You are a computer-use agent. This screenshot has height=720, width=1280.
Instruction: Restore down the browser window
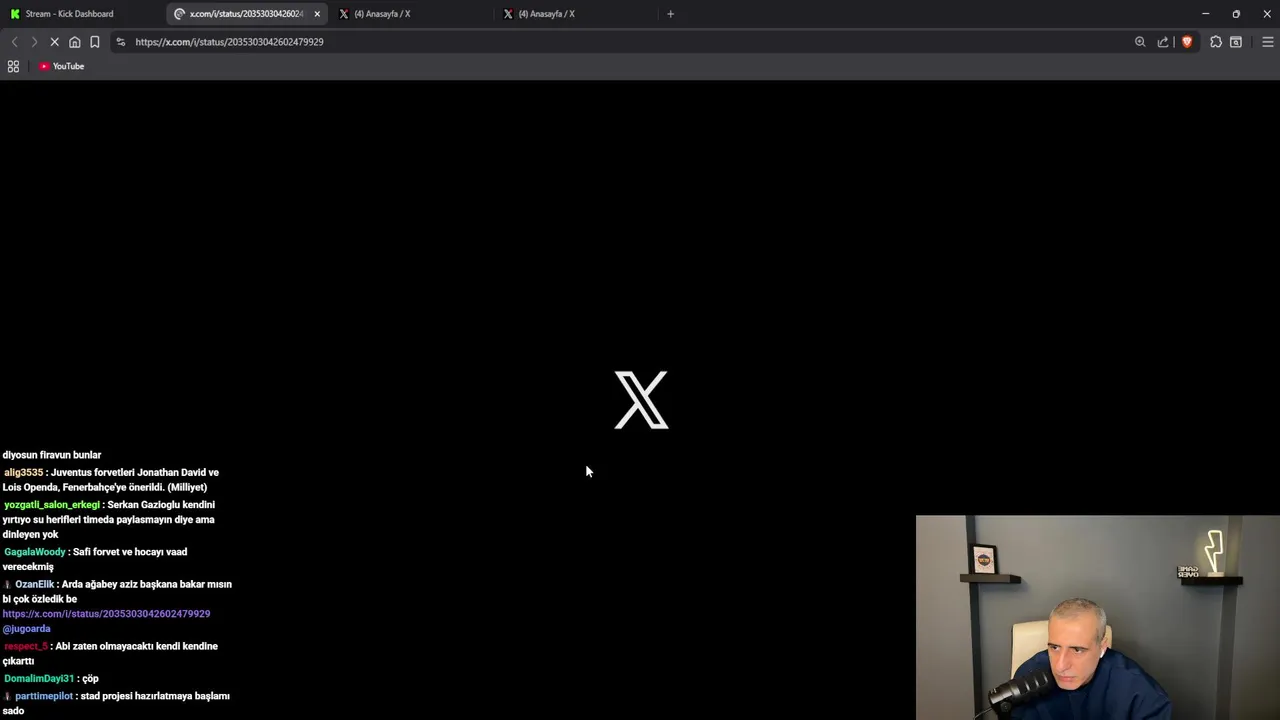1236,14
